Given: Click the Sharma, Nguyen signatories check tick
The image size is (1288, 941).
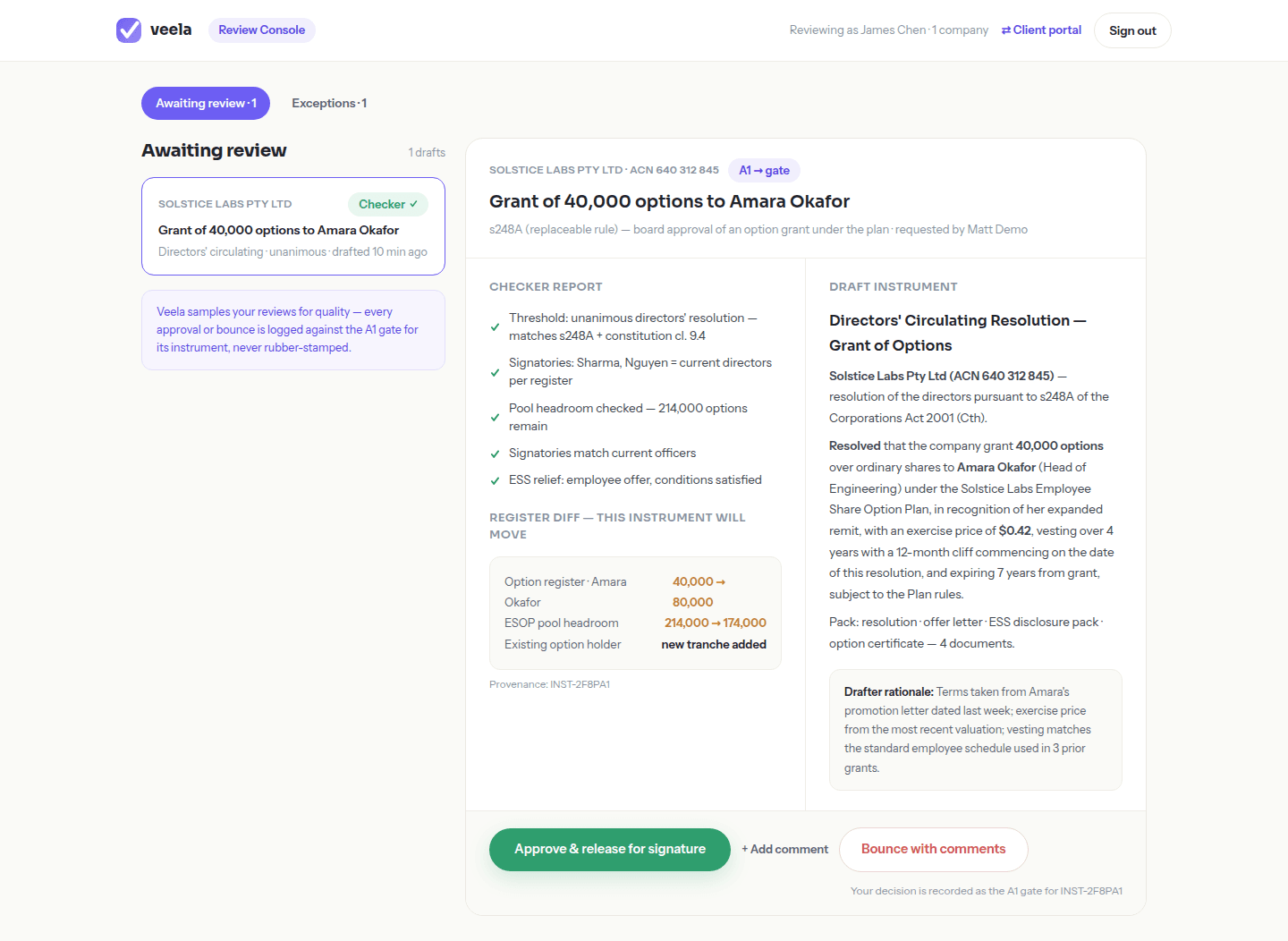Looking at the screenshot, I should point(496,372).
